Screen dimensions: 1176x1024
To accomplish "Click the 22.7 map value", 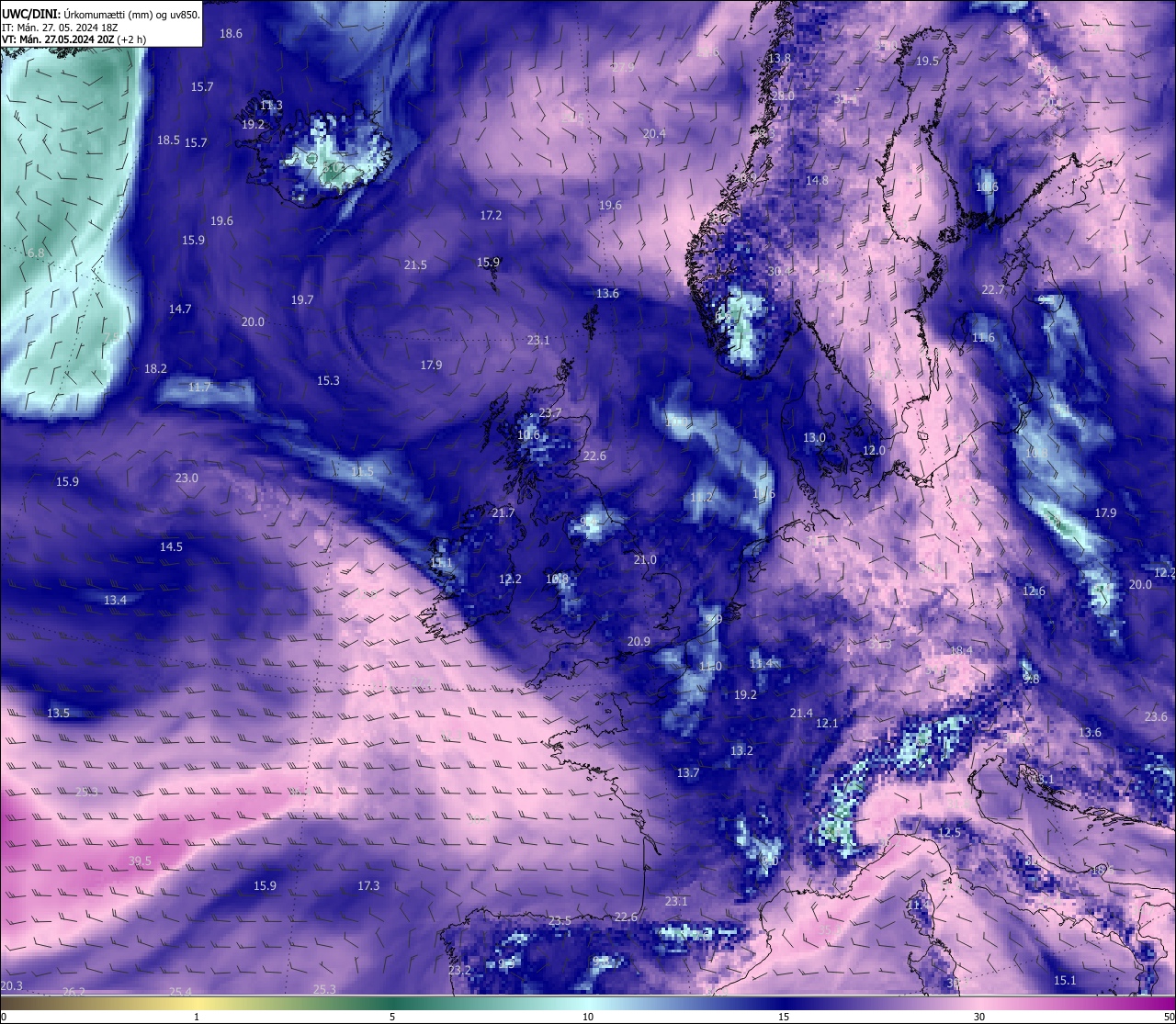I will pos(993,290).
